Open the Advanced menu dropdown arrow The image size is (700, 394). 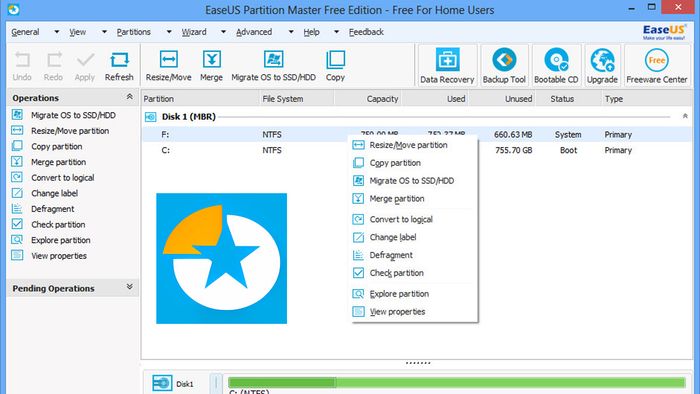coord(291,32)
